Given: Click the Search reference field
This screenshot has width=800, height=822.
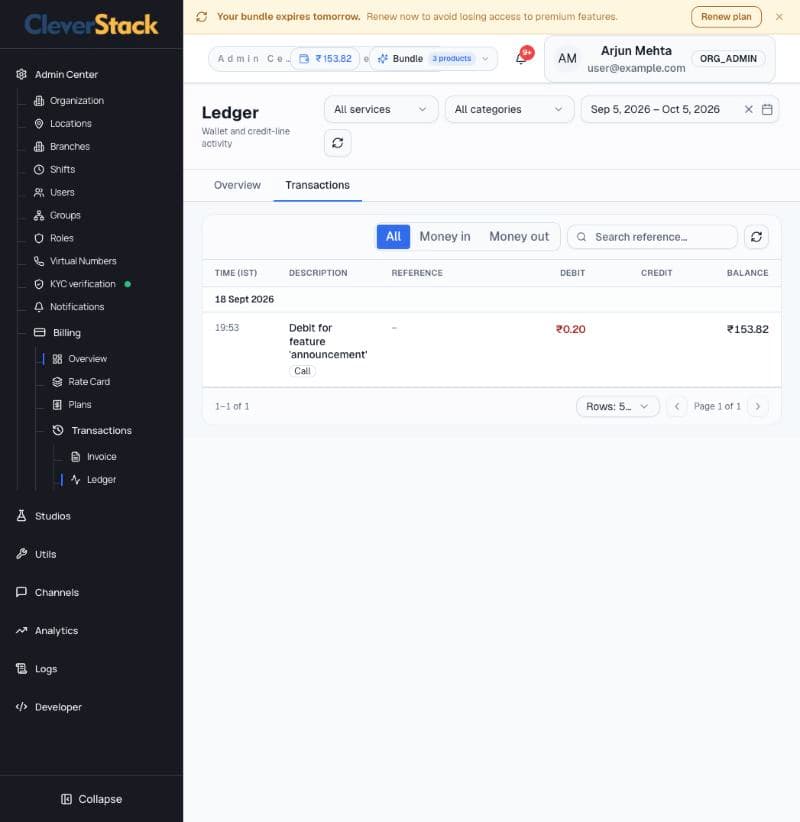Looking at the screenshot, I should (652, 237).
